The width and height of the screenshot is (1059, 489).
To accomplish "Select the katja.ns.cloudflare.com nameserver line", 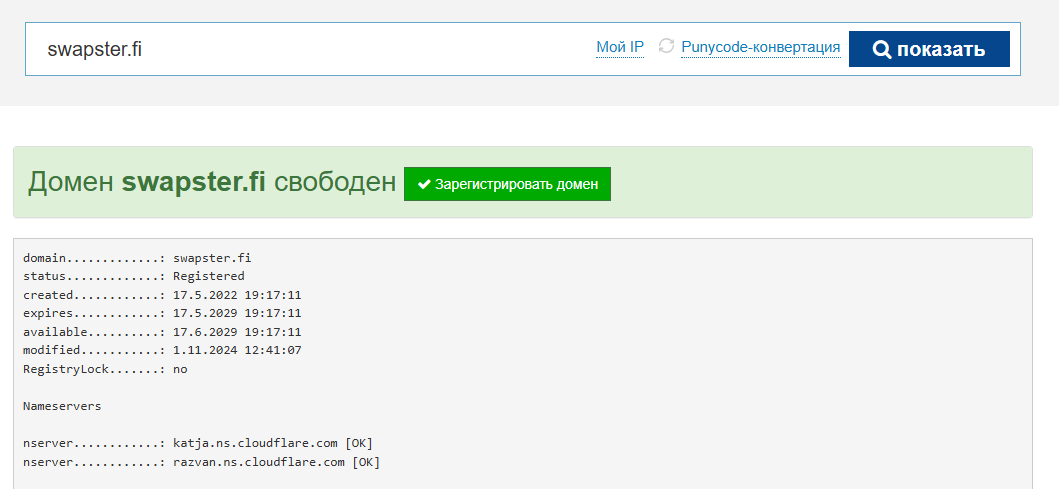I will tap(198, 443).
